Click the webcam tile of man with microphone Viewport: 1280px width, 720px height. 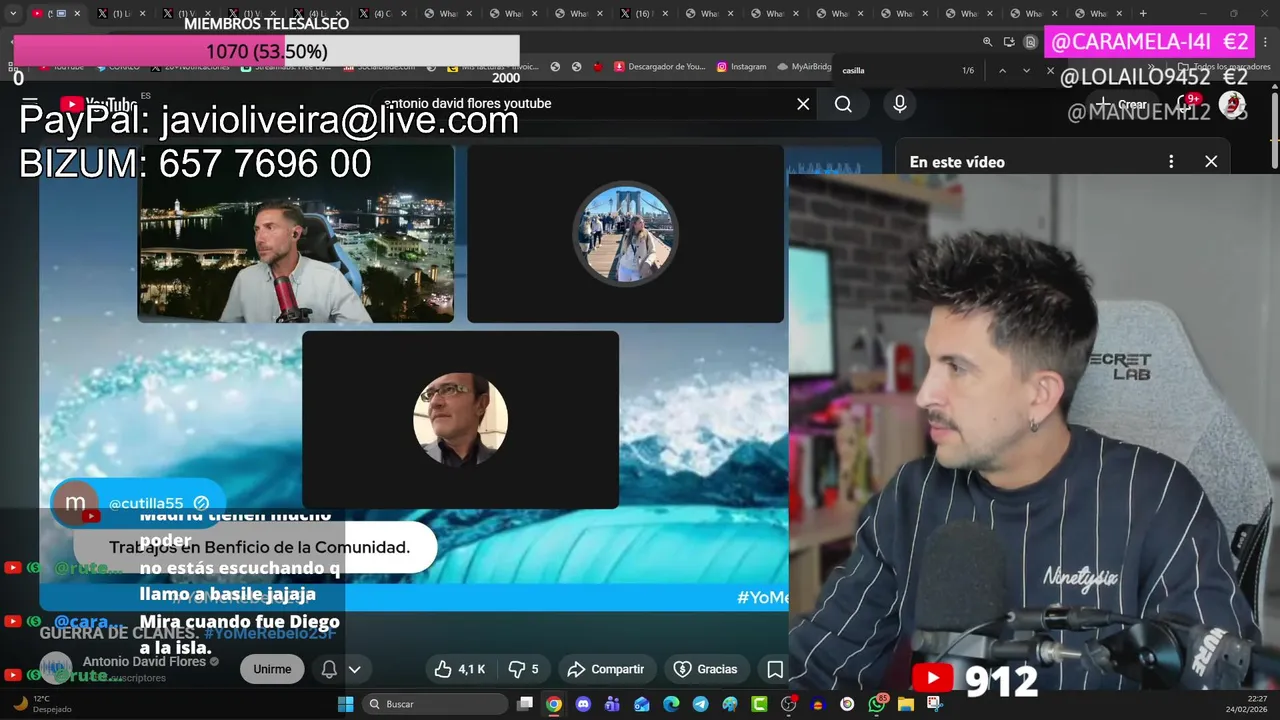(x=296, y=233)
